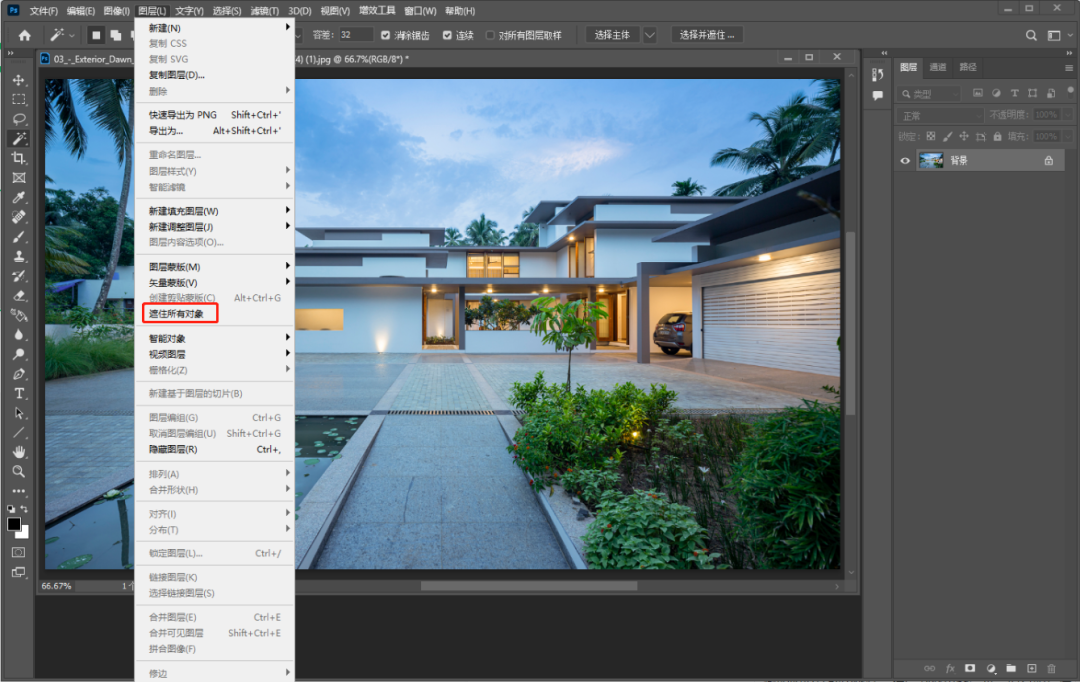Viewport: 1080px width, 682px height.
Task: Open the 正常 blend mode dropdown
Action: 940,116
